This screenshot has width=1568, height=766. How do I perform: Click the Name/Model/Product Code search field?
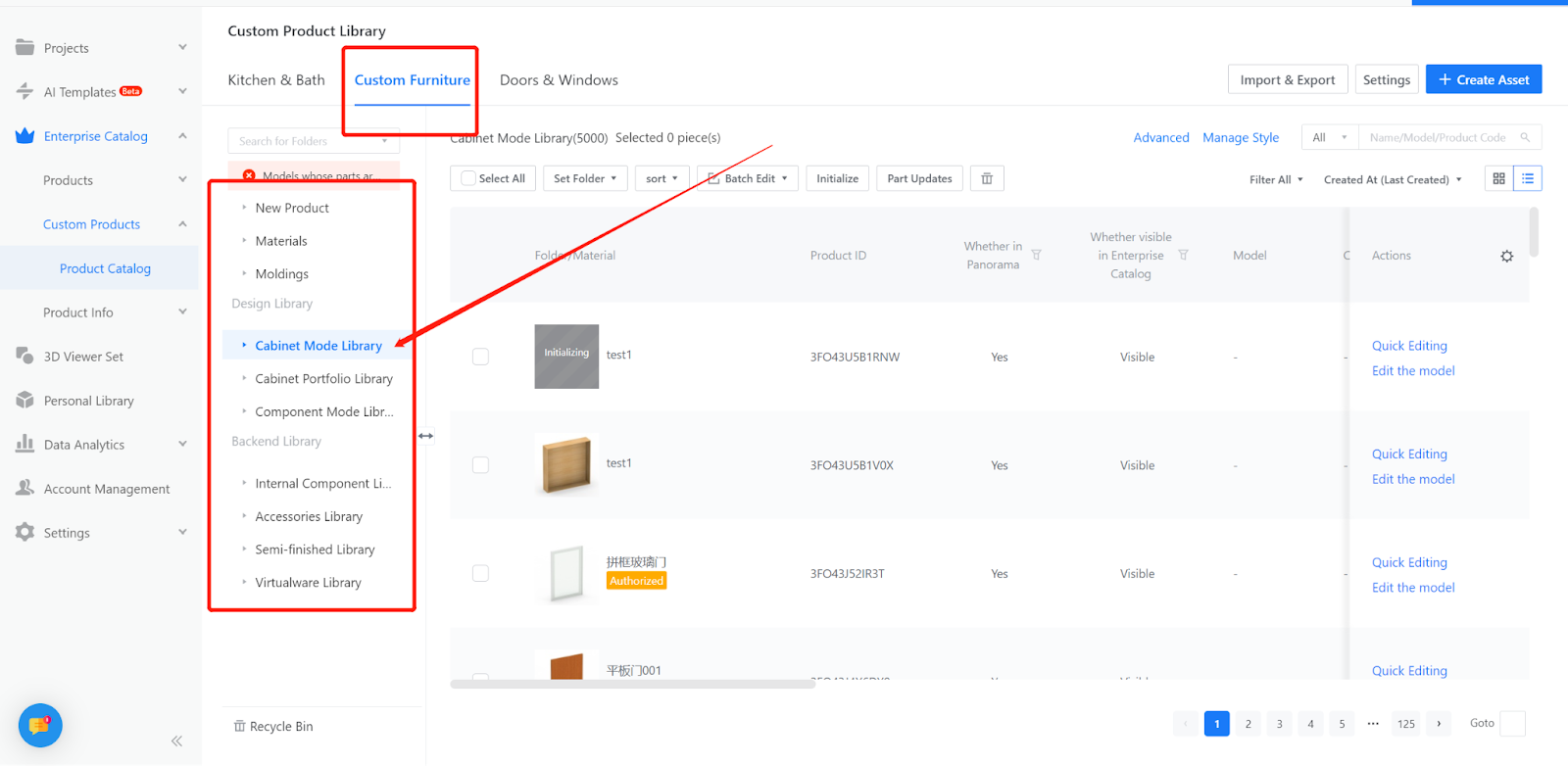click(x=1449, y=137)
